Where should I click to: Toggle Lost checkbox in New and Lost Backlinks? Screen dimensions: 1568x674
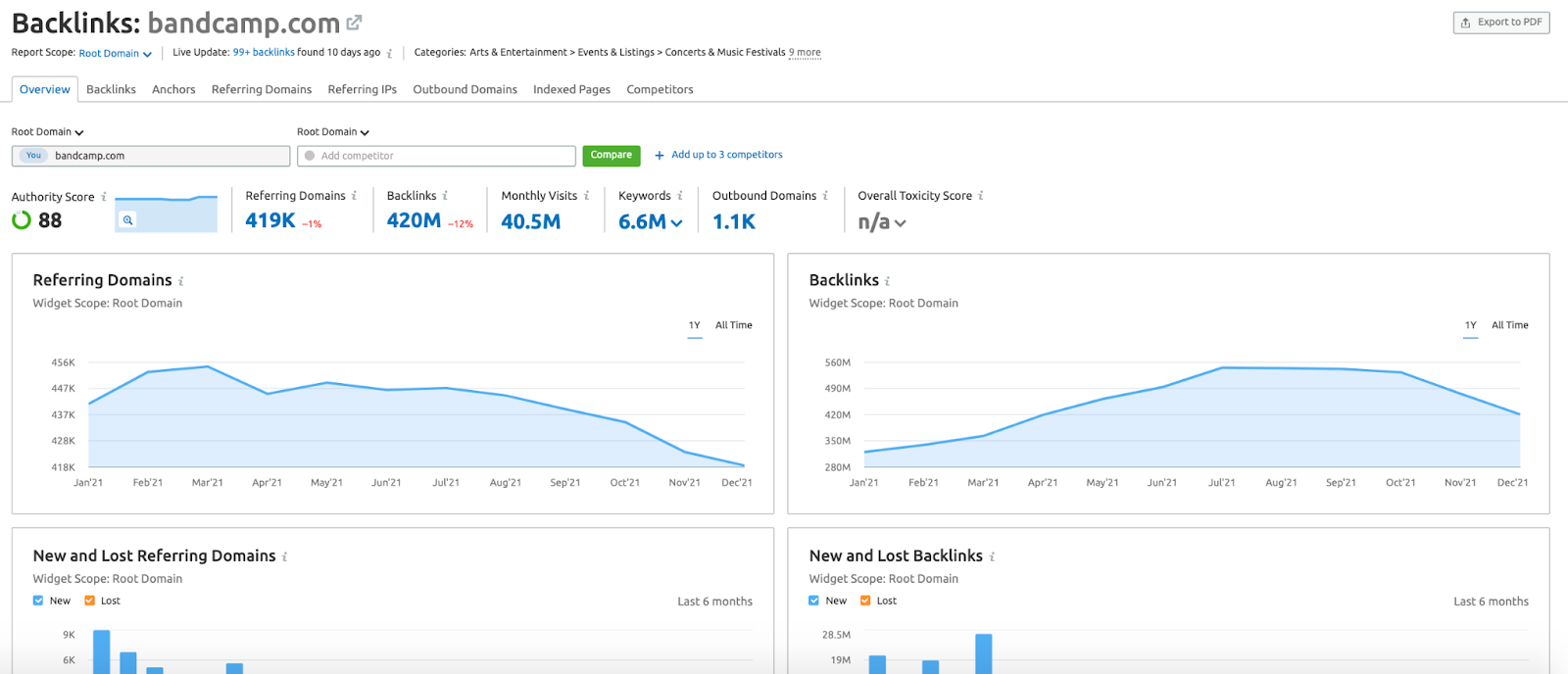[x=865, y=601]
